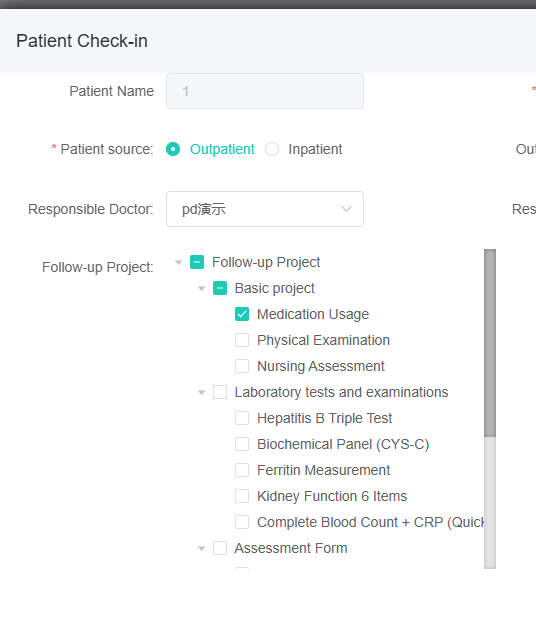Collapse the Basic project tree arrow
The width and height of the screenshot is (536, 621).
point(202,288)
